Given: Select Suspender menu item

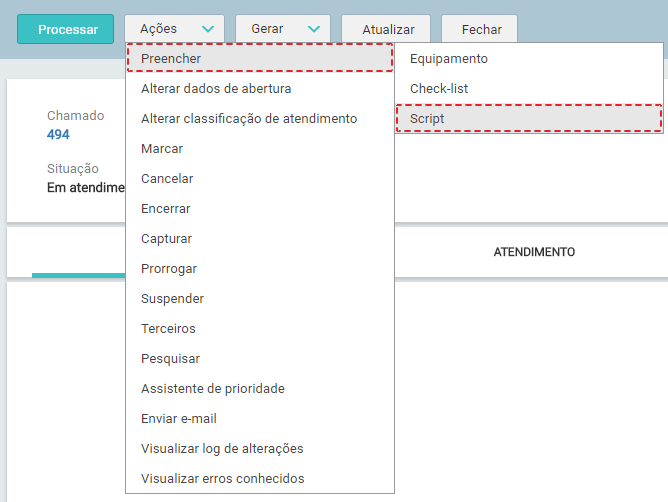Looking at the screenshot, I should pos(260,299).
